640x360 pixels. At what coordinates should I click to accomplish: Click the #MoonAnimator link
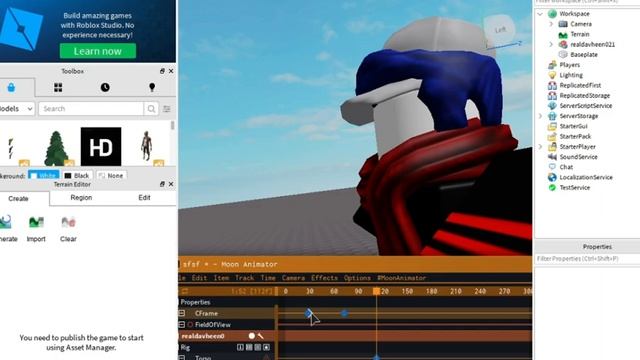pos(402,278)
